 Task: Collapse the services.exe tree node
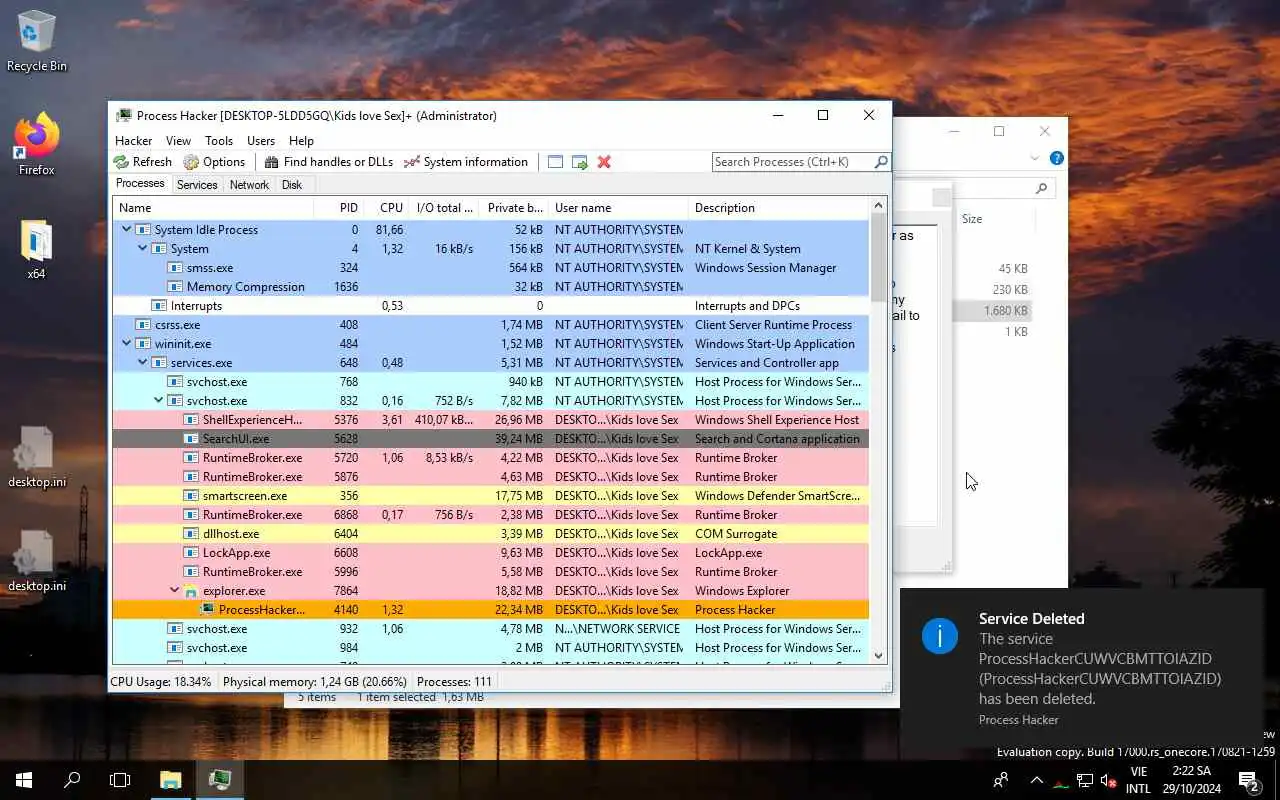point(142,363)
